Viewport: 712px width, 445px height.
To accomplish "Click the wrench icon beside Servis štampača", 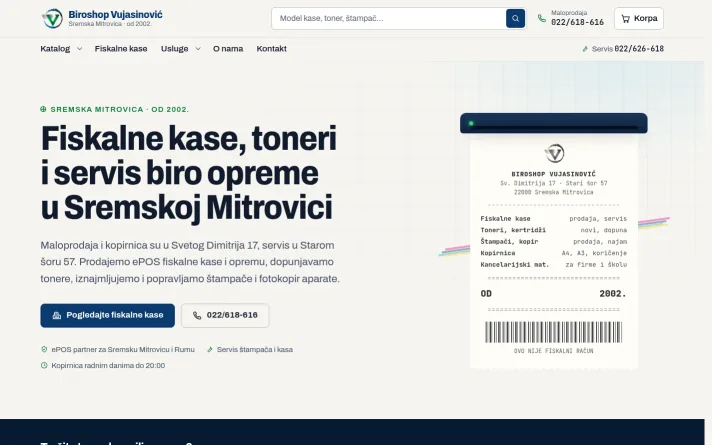I will 210,349.
